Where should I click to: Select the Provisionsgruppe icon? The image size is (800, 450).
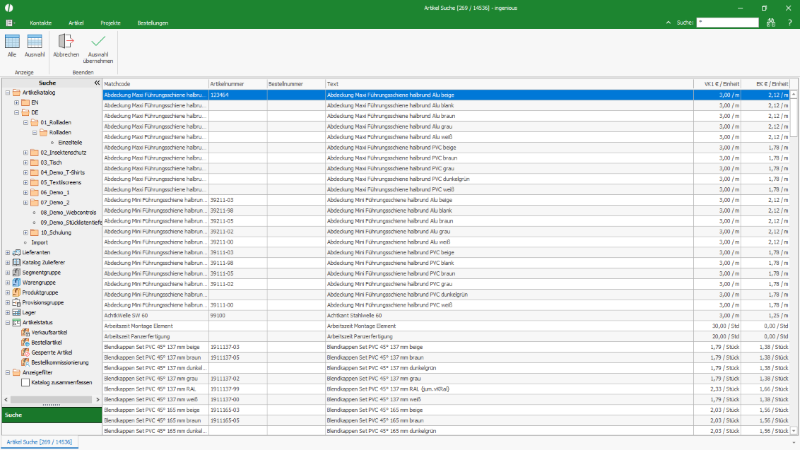pyautogui.click(x=16, y=303)
